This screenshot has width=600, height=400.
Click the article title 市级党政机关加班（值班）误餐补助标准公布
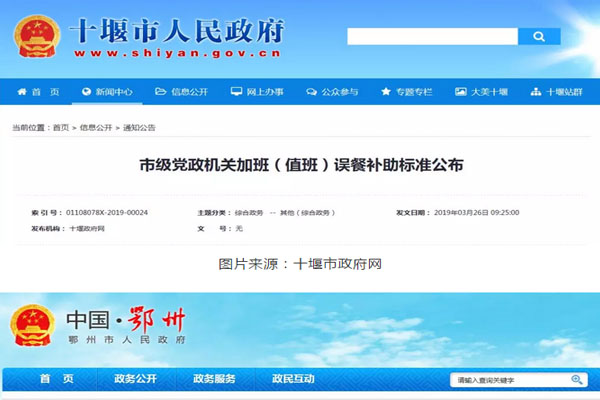pyautogui.click(x=301, y=165)
